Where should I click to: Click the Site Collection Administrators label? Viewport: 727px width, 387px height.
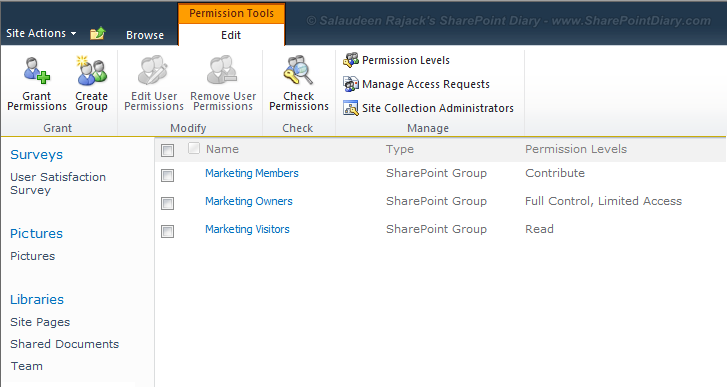(x=438, y=108)
